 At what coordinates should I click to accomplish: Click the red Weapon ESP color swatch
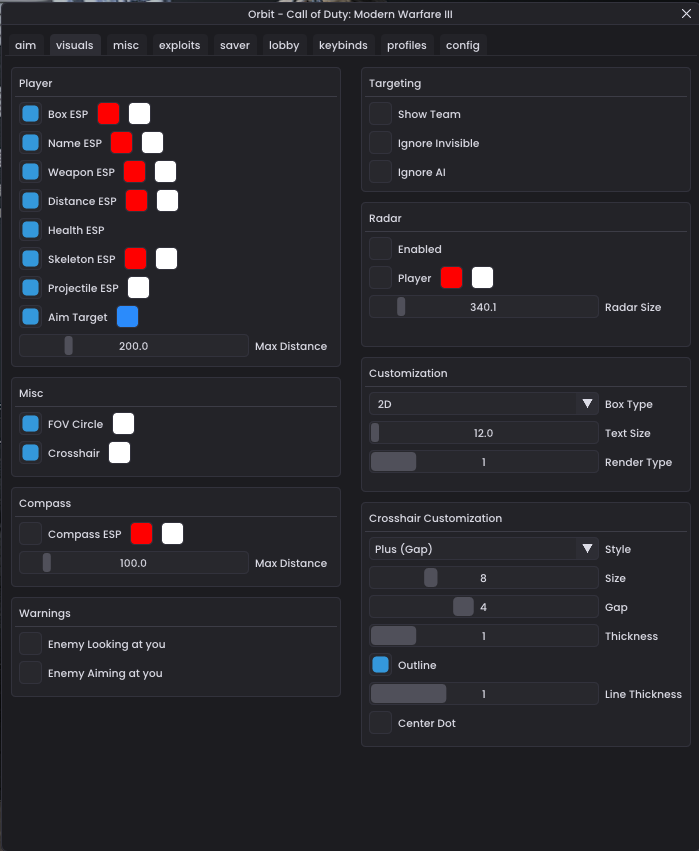pyautogui.click(x=135, y=172)
